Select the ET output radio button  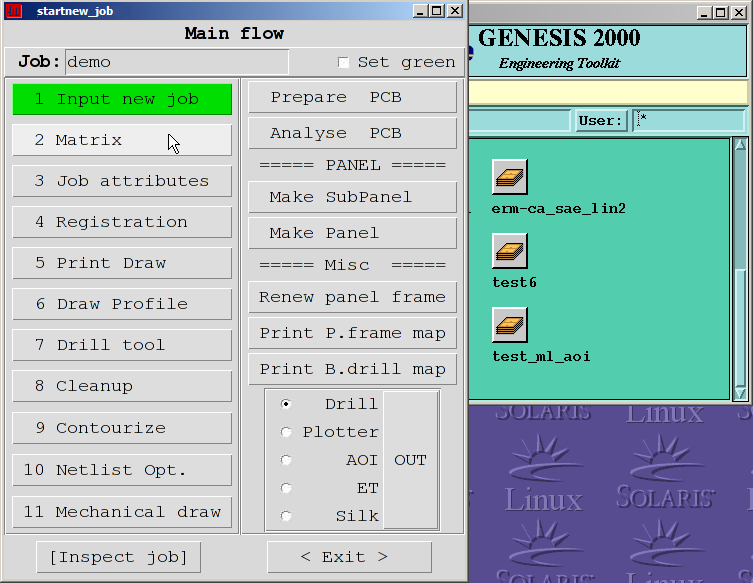(x=286, y=488)
